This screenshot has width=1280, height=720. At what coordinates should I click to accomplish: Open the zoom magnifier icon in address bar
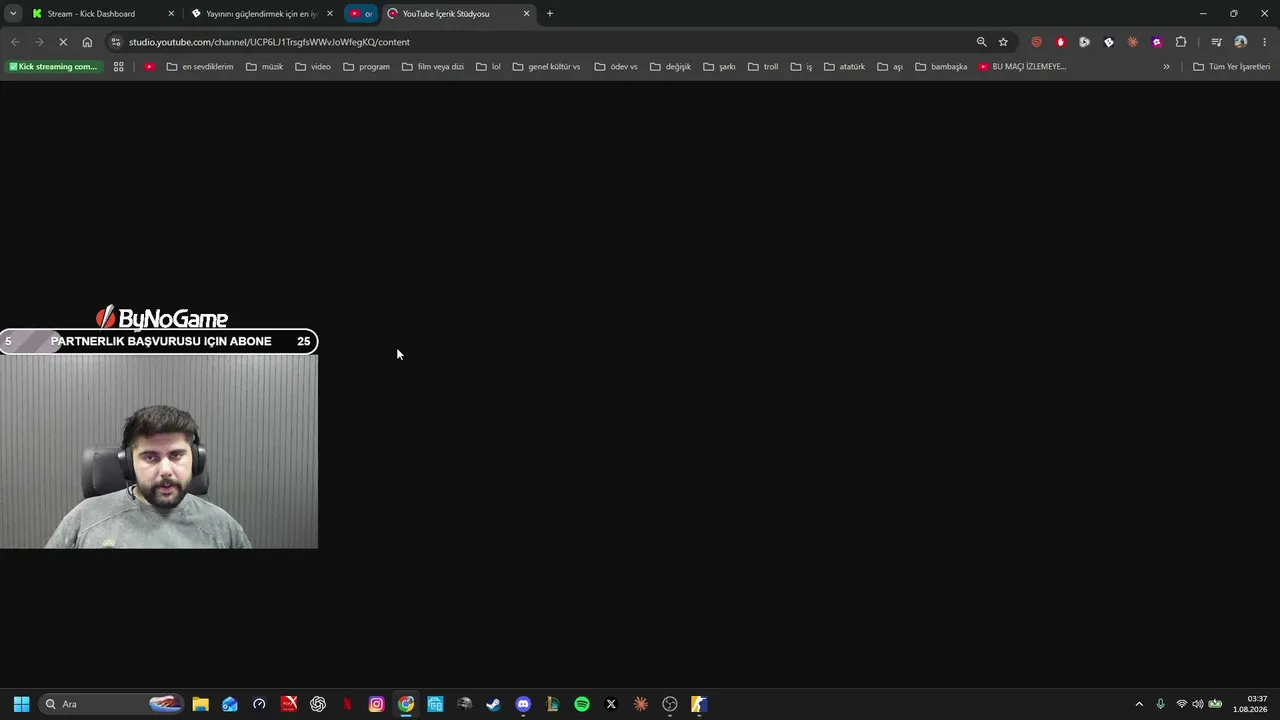pyautogui.click(x=981, y=42)
